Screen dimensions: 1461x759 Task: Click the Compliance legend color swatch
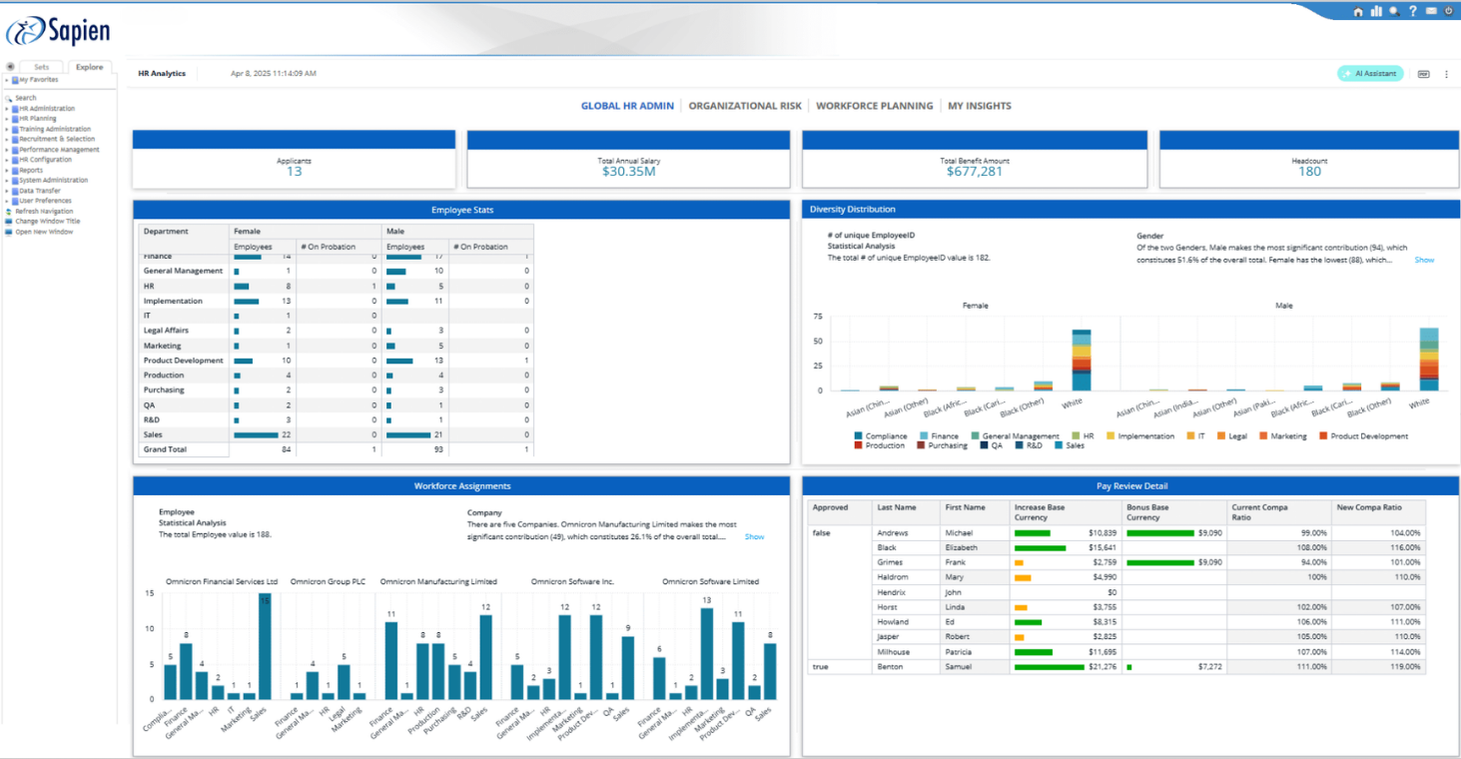858,436
